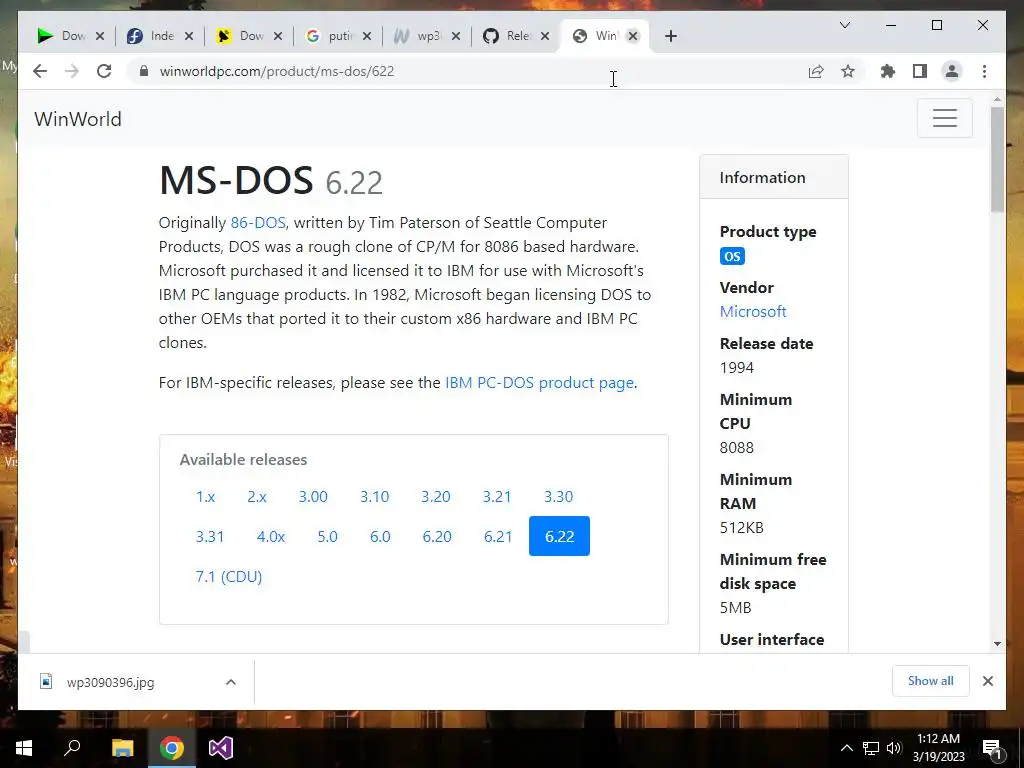
Task: Select release 3.21
Action: [497, 496]
